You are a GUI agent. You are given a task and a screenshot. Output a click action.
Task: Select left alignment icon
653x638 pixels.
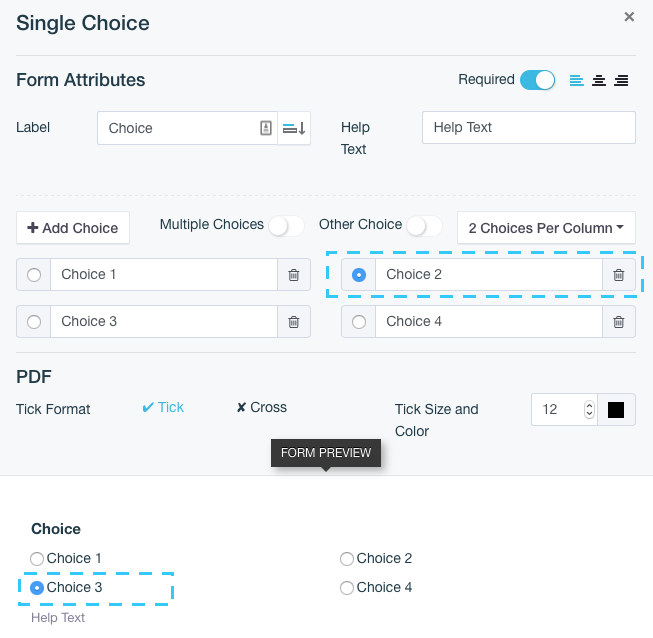pos(576,80)
